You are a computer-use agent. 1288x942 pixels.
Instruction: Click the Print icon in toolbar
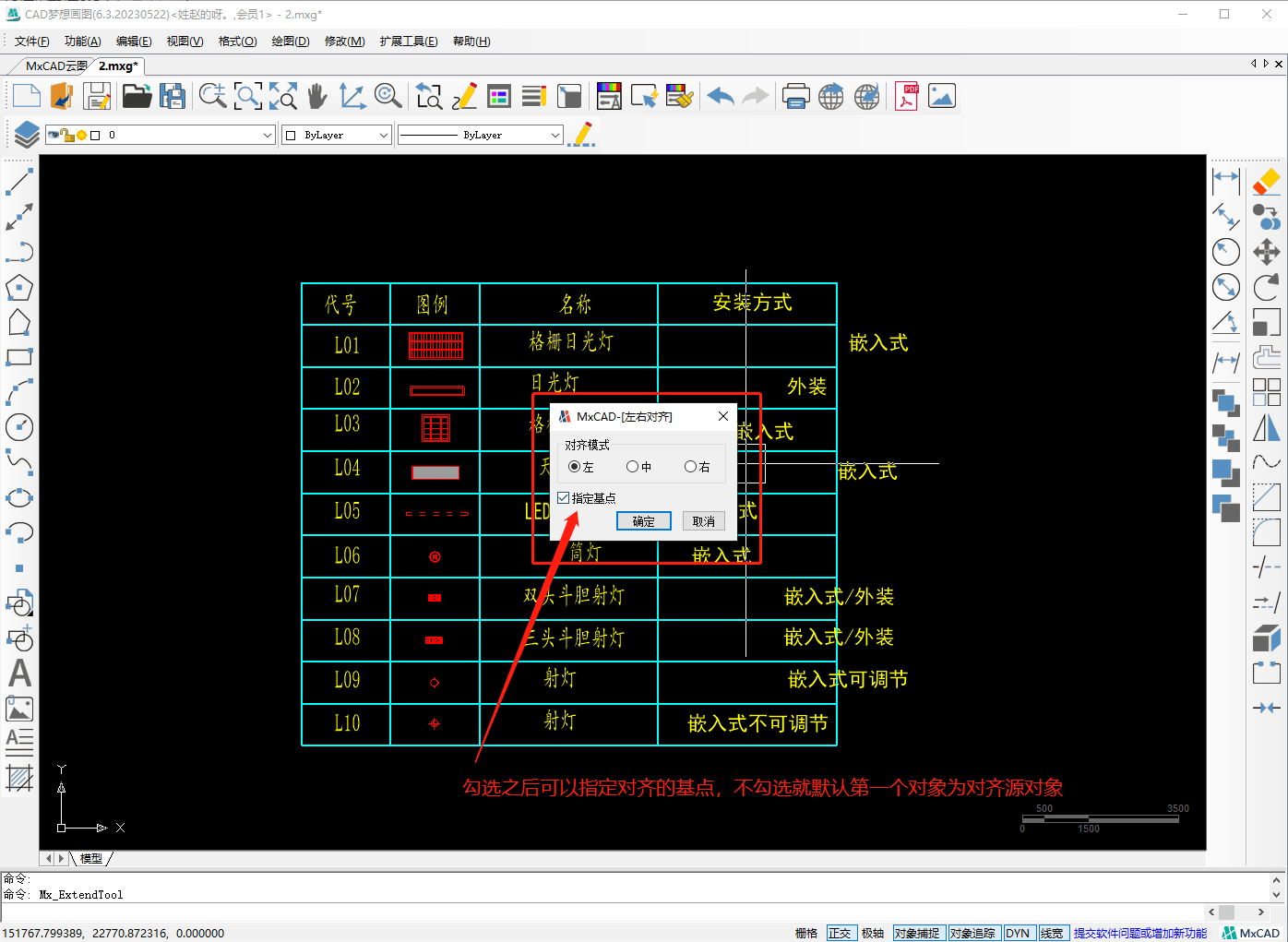[x=795, y=96]
